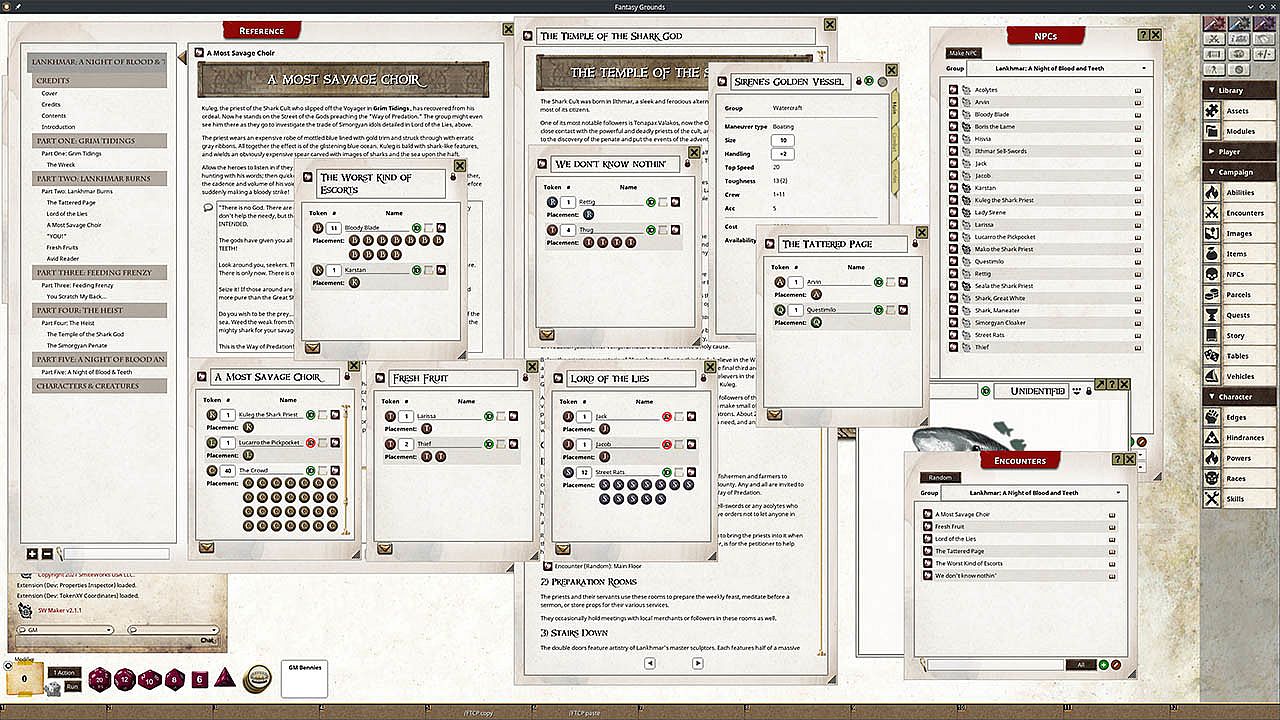Open 'Fresh Fruit' in the Encounters list

tap(950, 527)
